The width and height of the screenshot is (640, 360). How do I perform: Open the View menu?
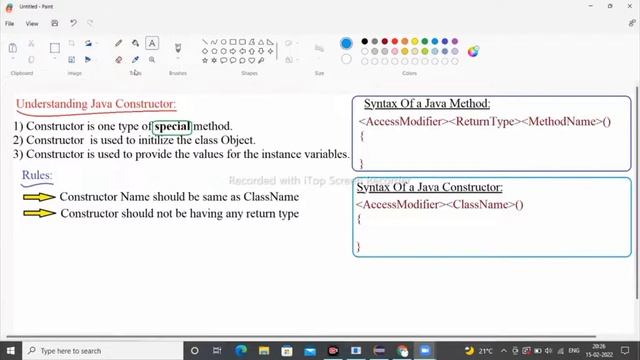pos(32,24)
